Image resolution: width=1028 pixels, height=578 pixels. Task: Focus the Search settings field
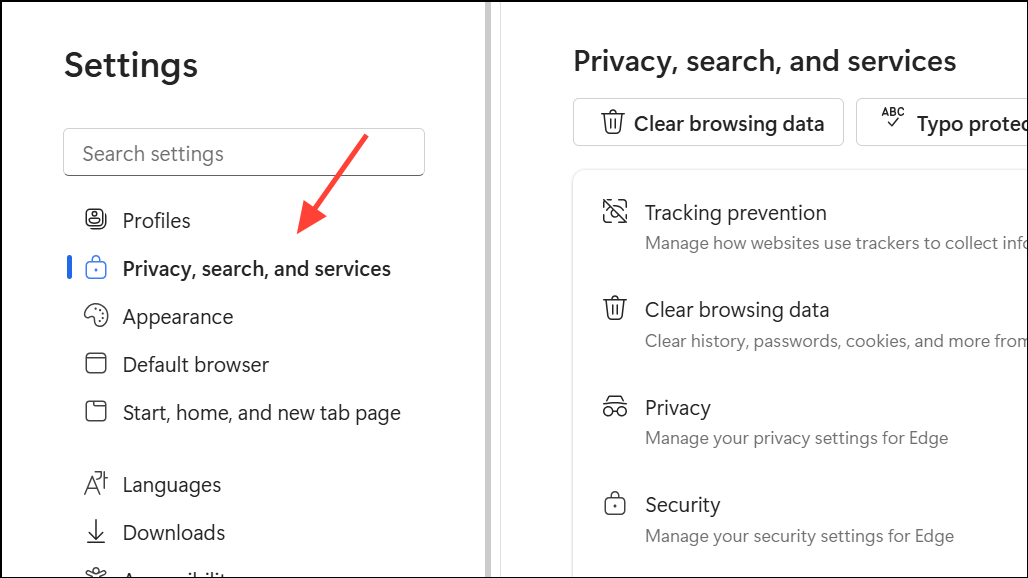(244, 153)
